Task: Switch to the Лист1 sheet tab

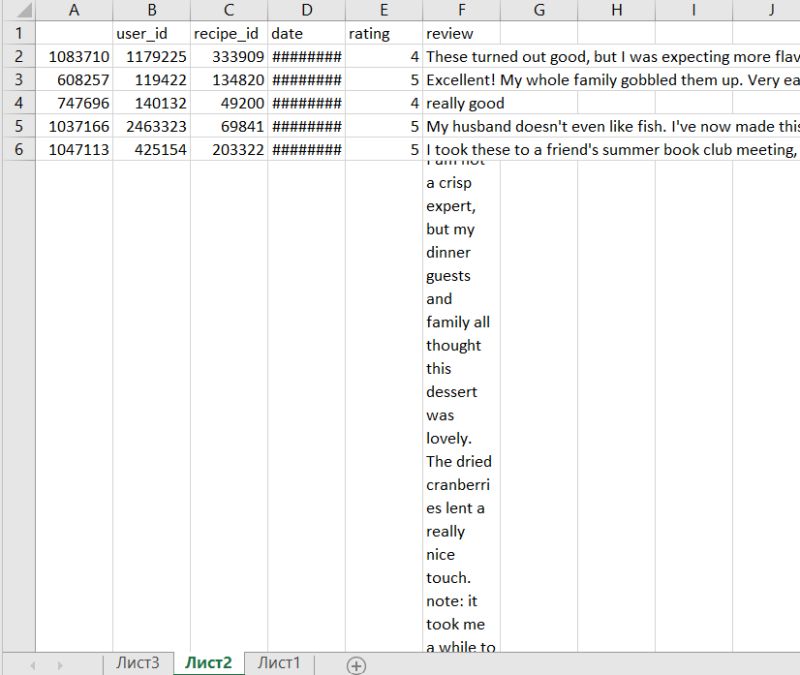Action: coord(277,662)
